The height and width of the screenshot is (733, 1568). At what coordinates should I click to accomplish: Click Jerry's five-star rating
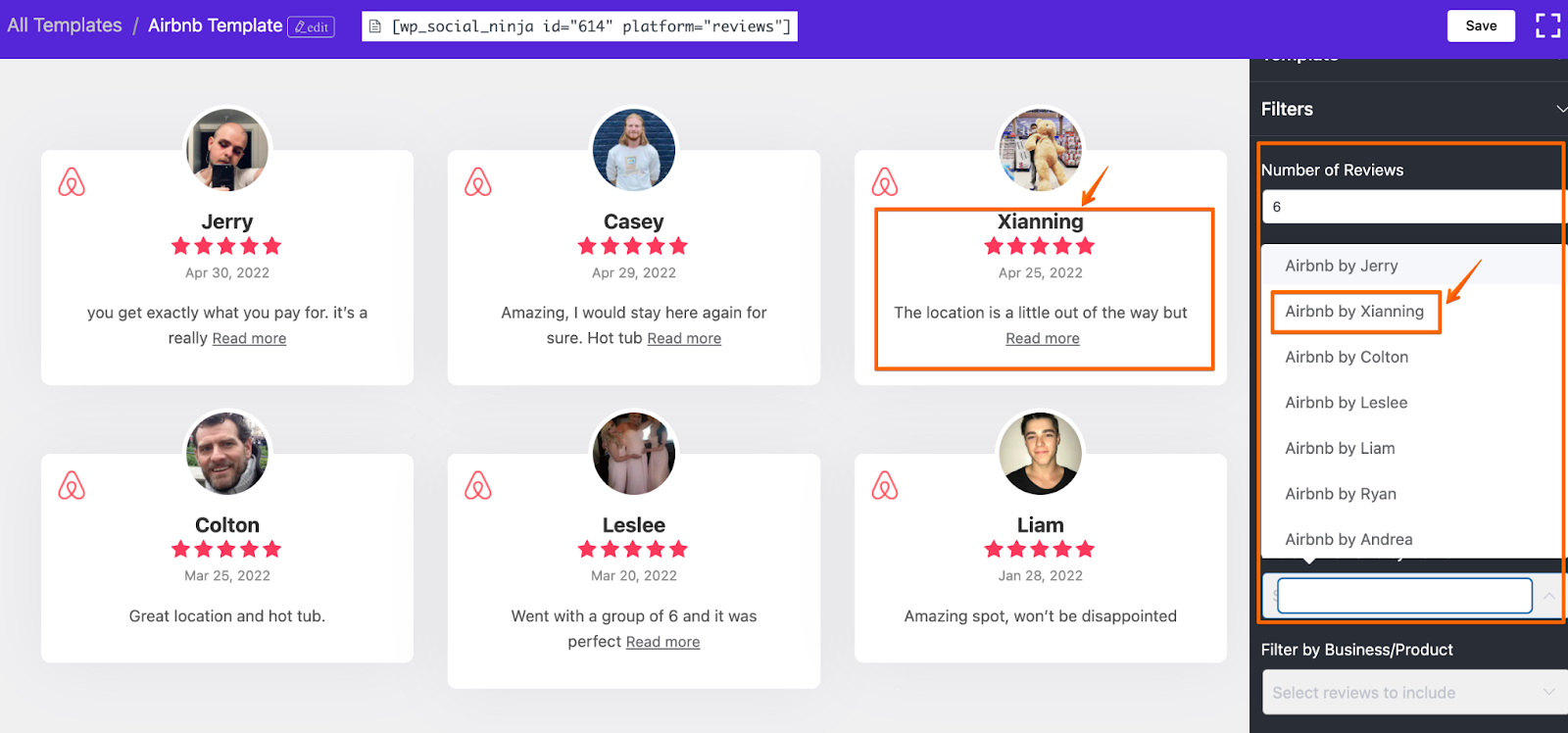coord(226,246)
